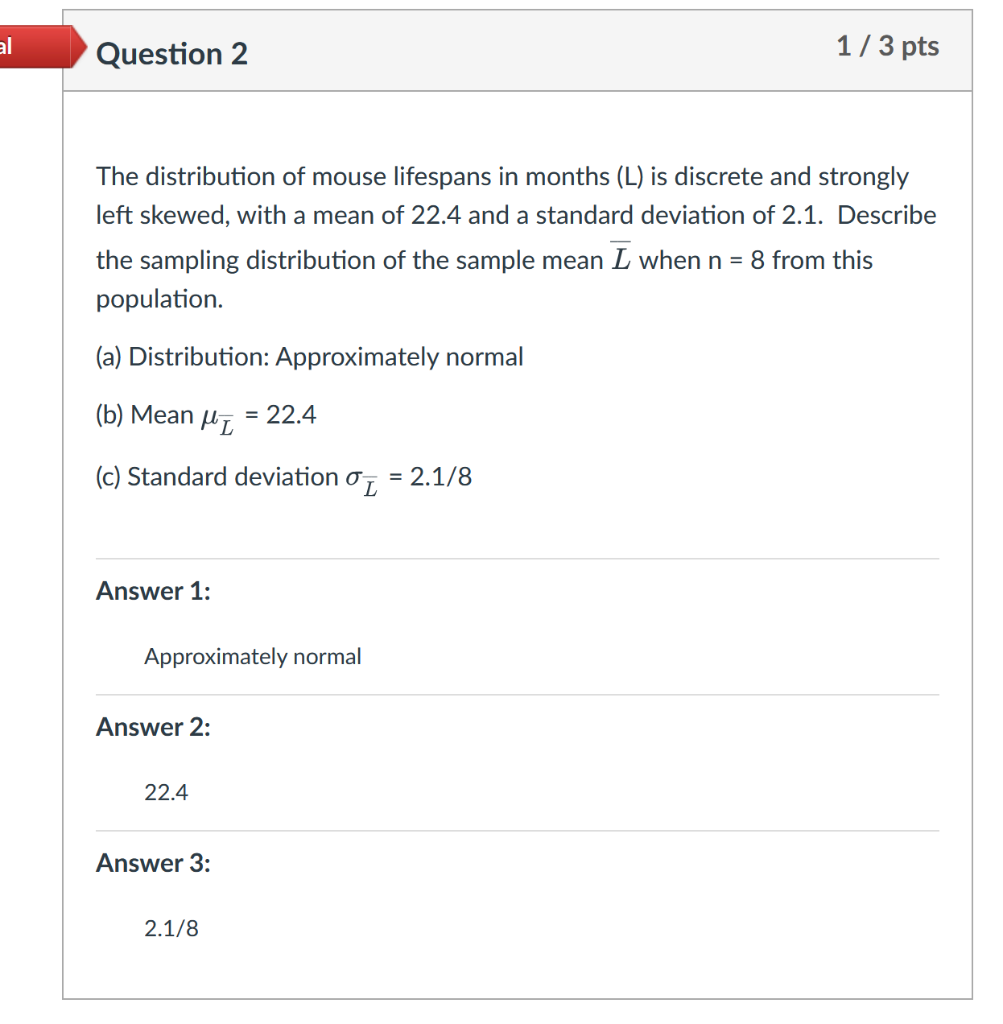Select the 22.4 answer value
Screen dimensions: 1003x1024
167,792
